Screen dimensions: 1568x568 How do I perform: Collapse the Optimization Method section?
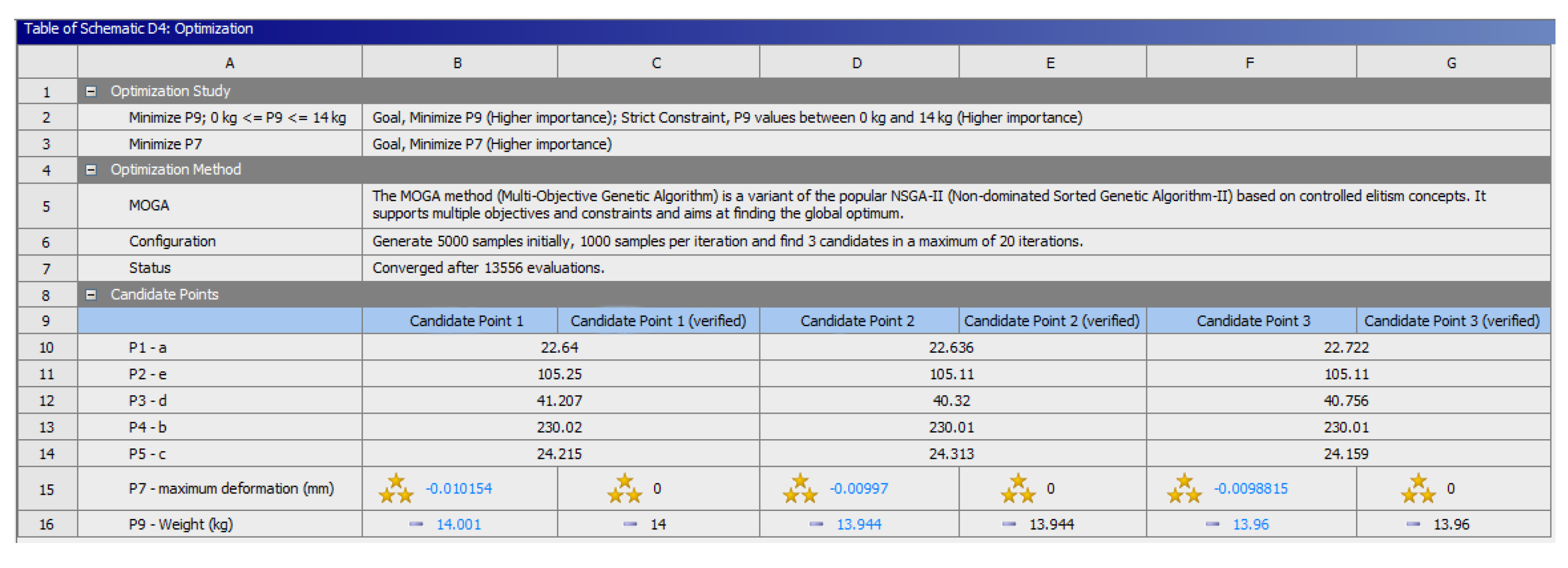[91, 170]
